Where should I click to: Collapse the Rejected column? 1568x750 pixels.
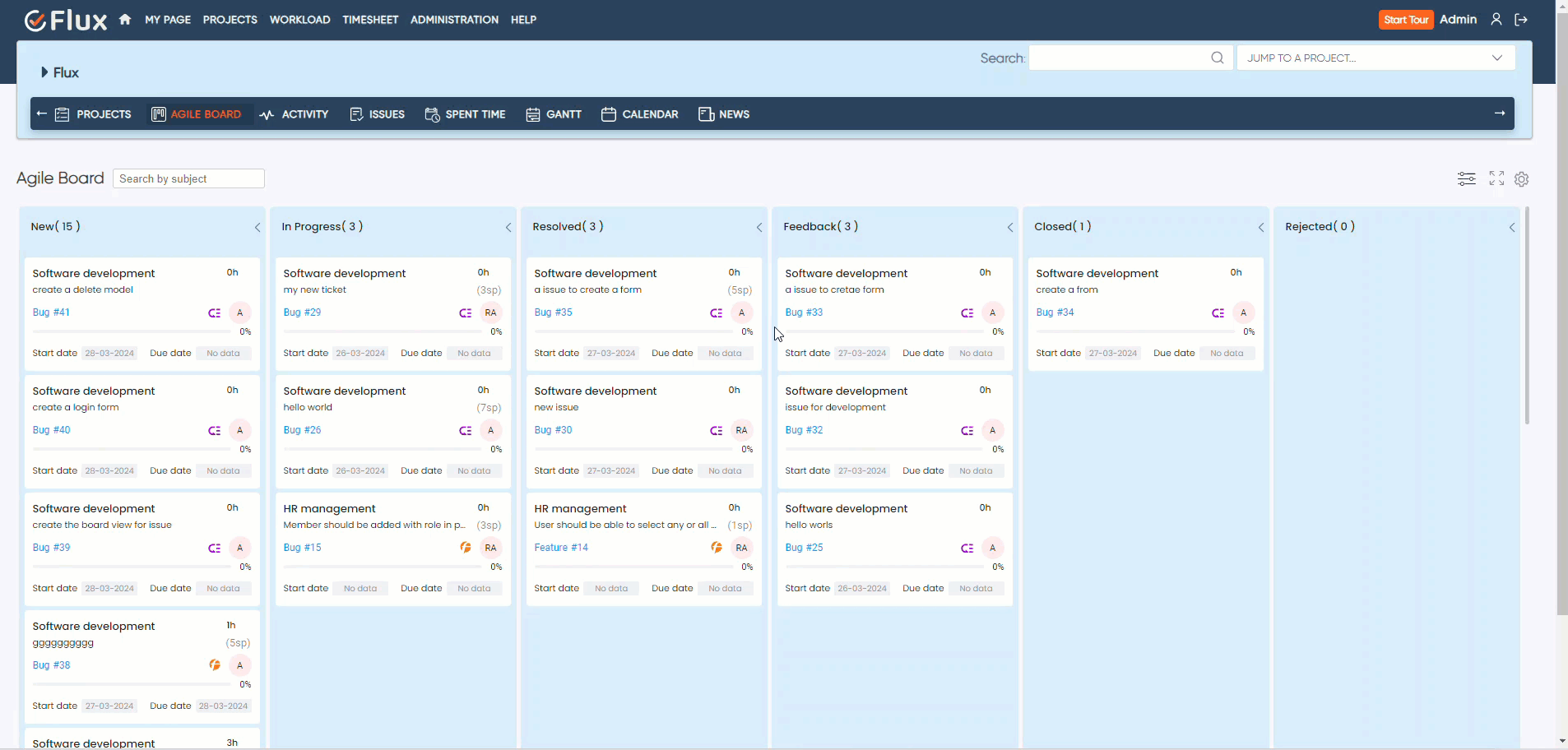(1511, 228)
